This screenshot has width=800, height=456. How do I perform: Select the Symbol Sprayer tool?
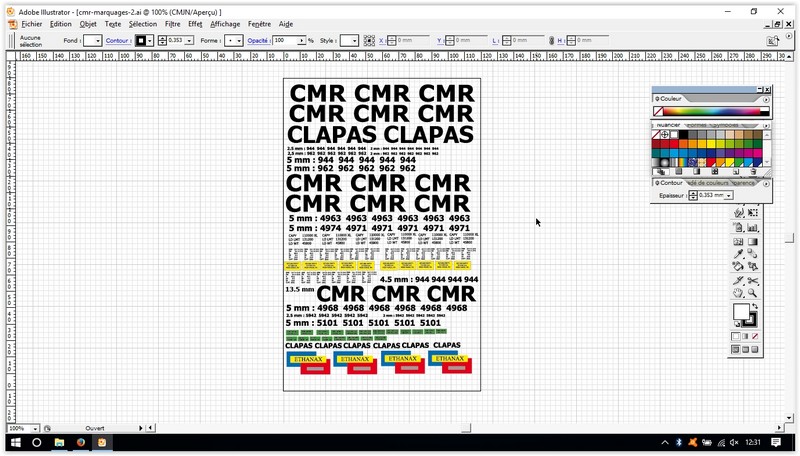[x=738, y=227]
